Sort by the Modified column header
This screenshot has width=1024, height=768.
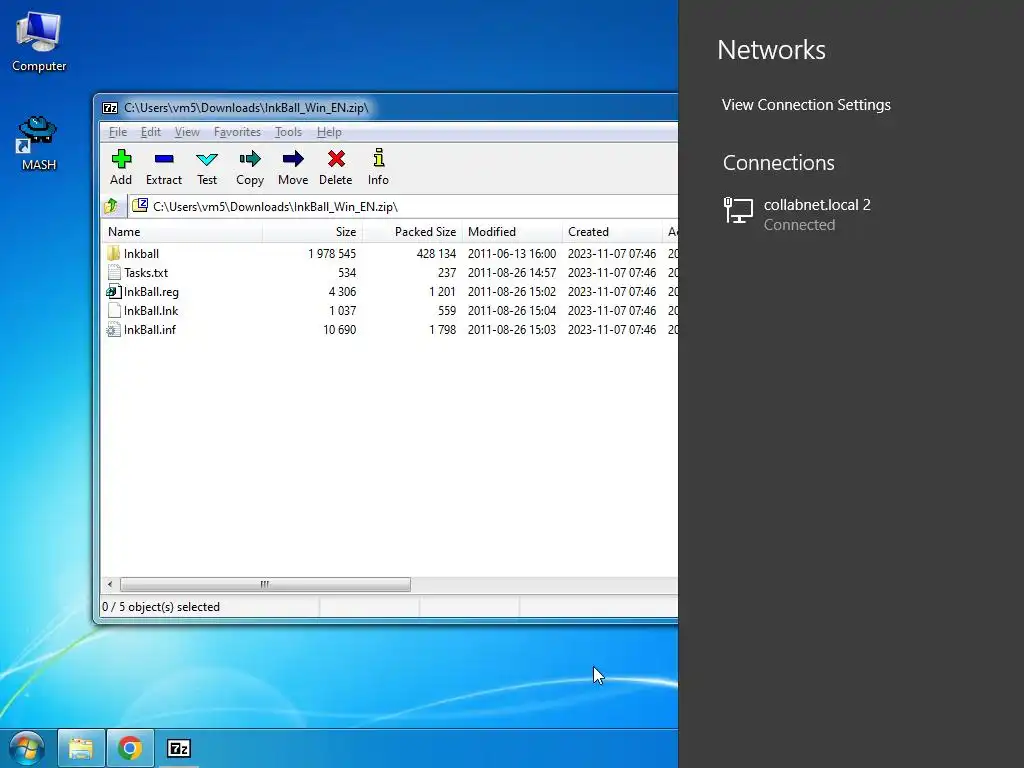tap(512, 232)
